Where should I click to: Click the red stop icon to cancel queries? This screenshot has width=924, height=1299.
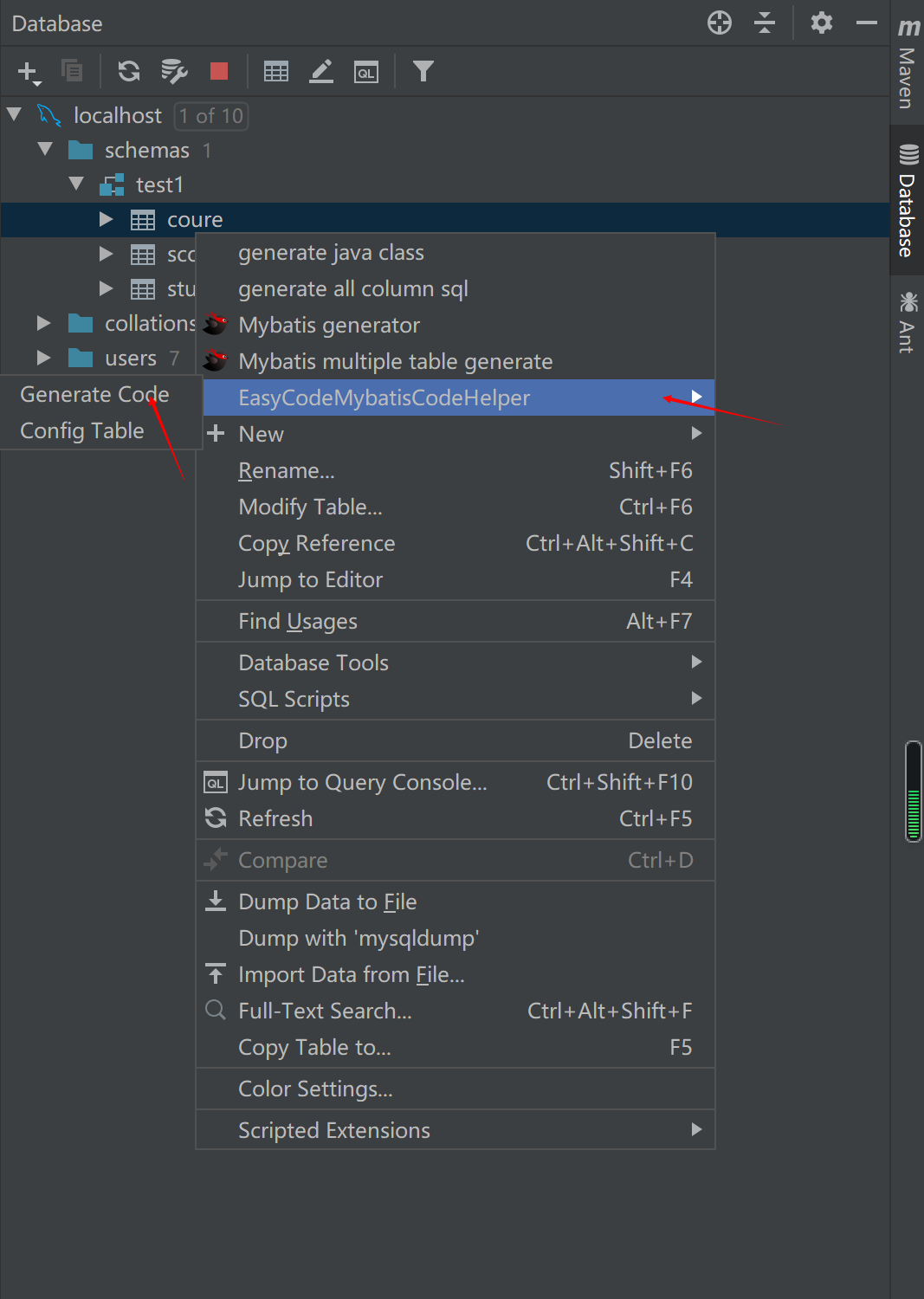point(218,71)
